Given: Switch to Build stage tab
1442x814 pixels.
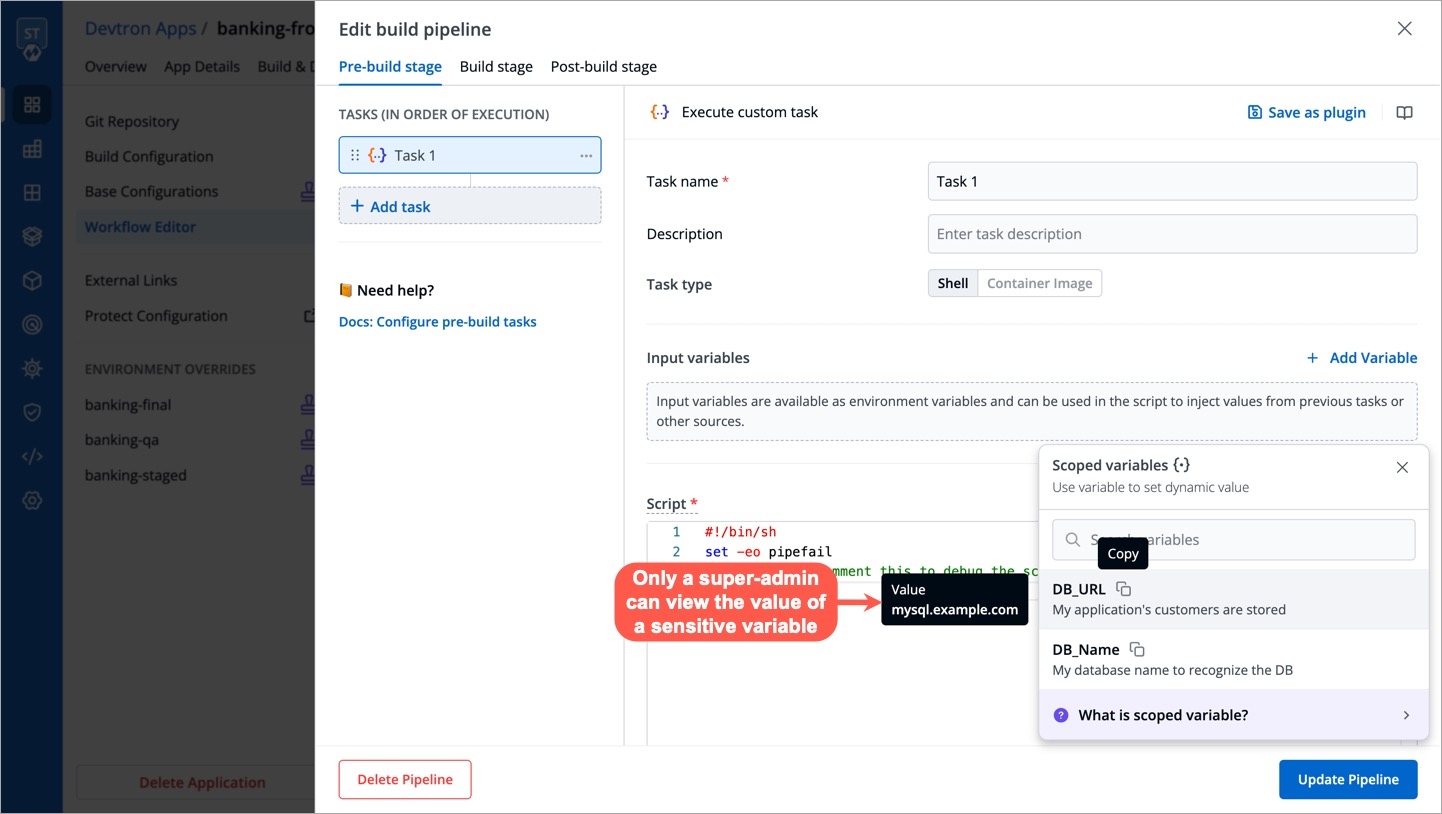Looking at the screenshot, I should click(496, 67).
